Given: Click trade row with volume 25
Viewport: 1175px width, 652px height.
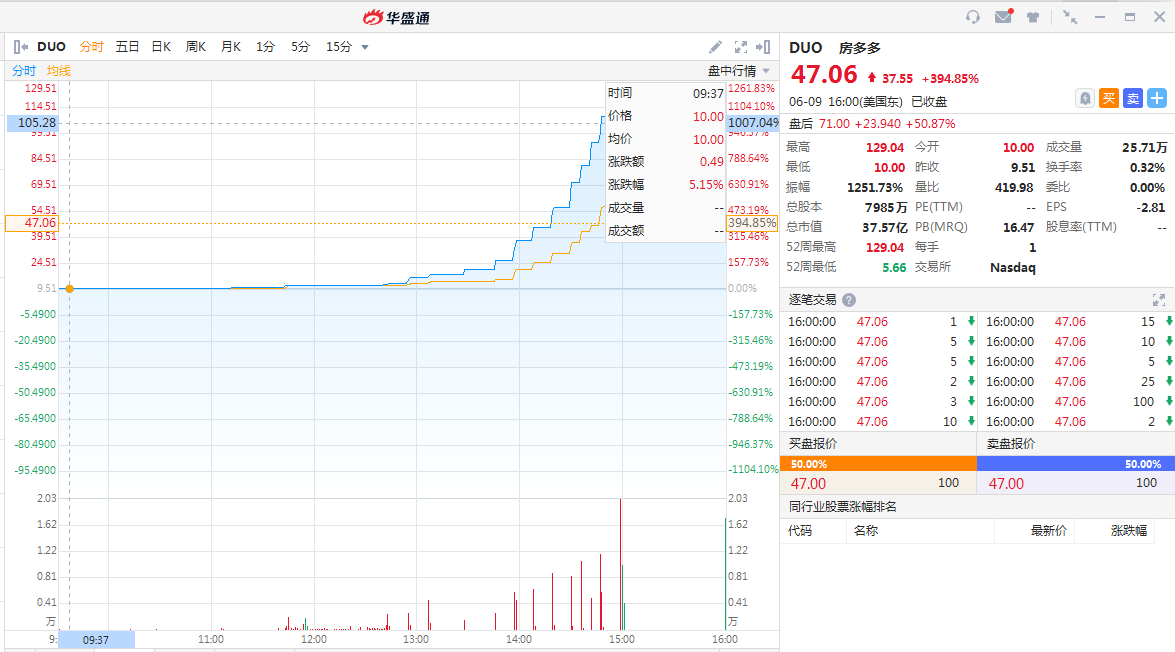Looking at the screenshot, I should (x=1075, y=381).
